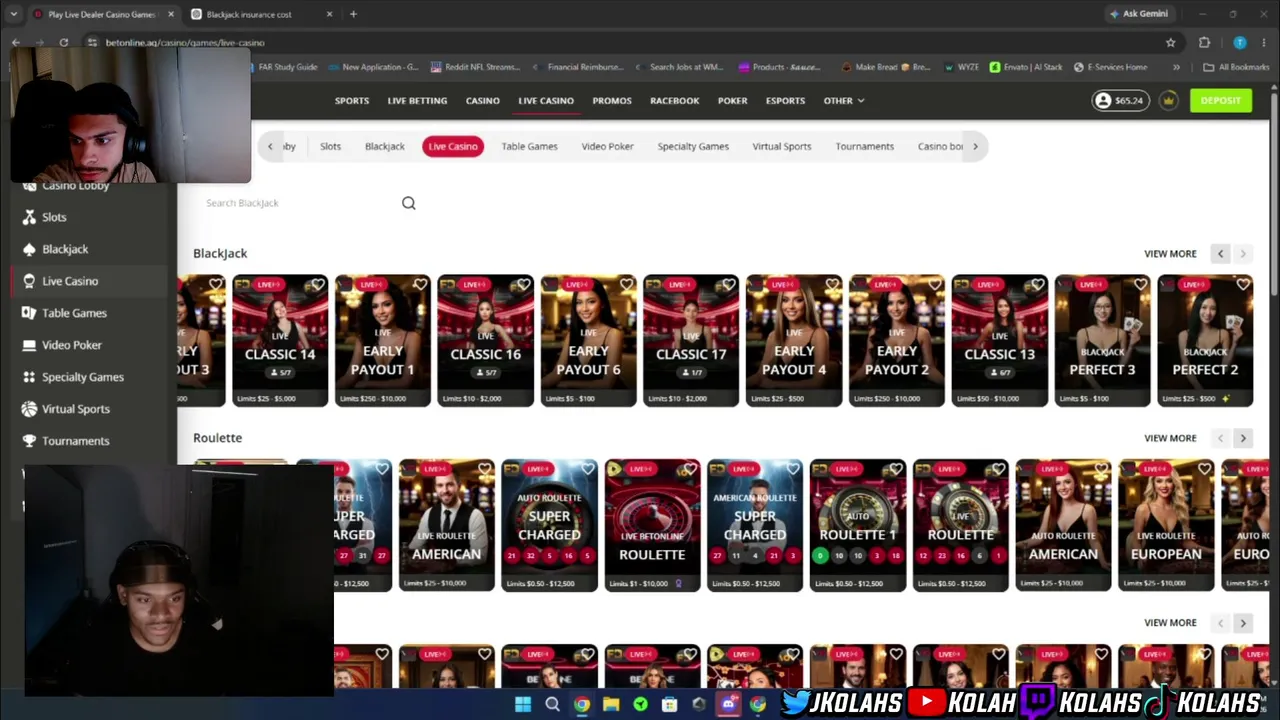
Task: Open a new browser tab
Action: (353, 14)
